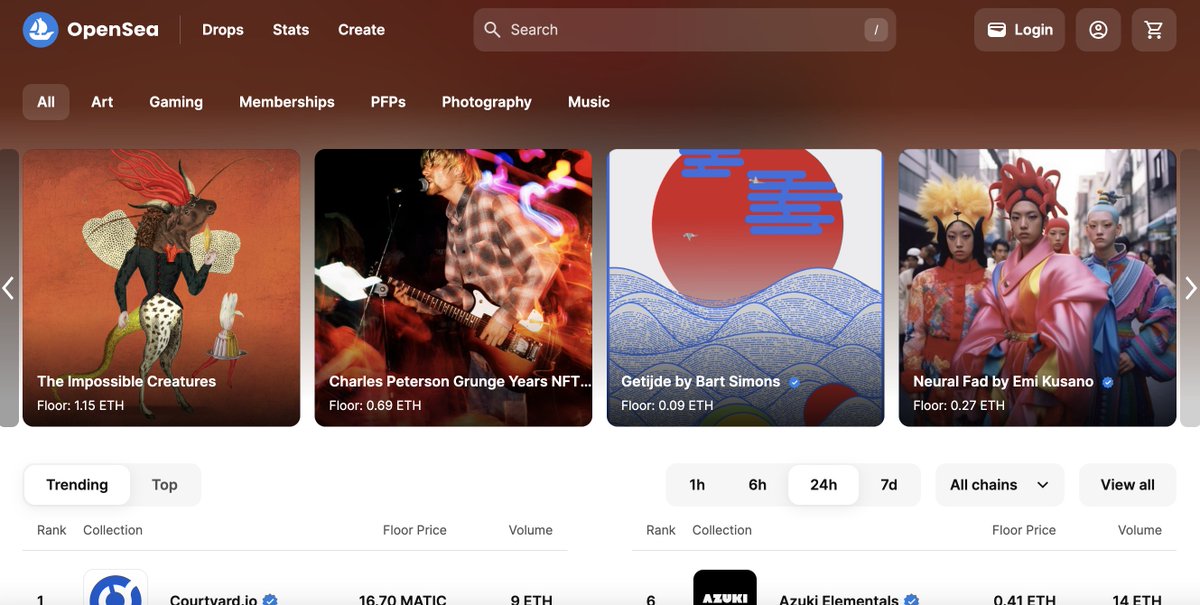Viewport: 1200px width, 605px height.
Task: Click the Rank header in right table
Action: [x=661, y=530]
